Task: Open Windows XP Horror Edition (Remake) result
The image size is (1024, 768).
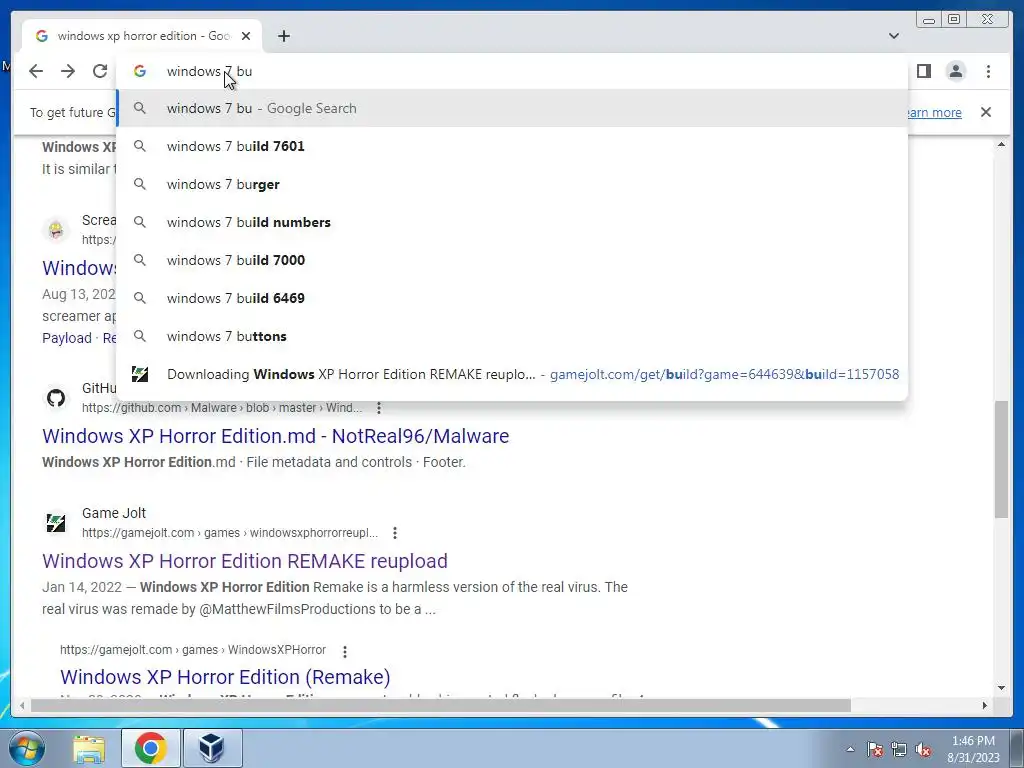Action: (225, 677)
